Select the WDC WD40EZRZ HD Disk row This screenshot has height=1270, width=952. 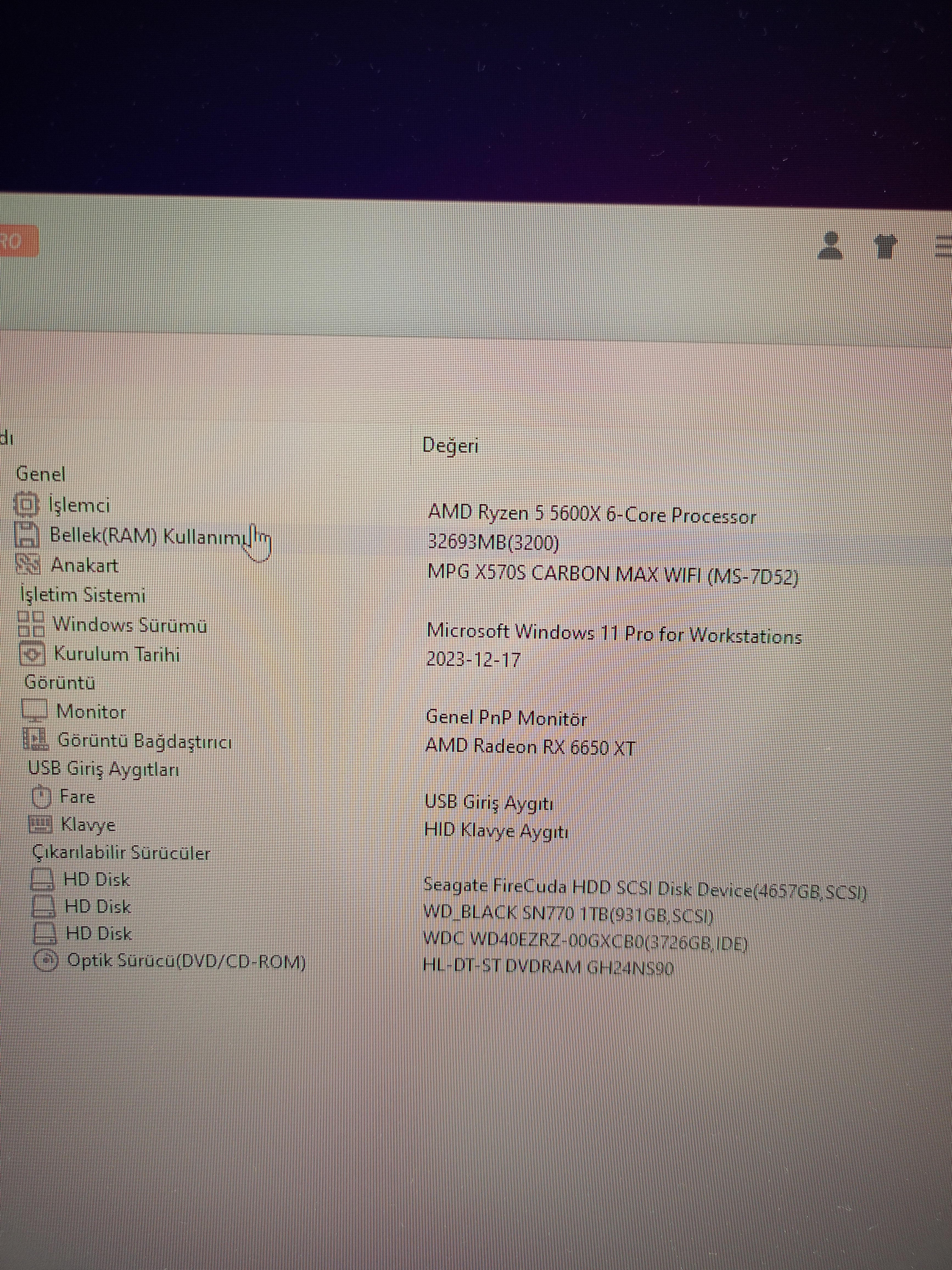coord(99,934)
